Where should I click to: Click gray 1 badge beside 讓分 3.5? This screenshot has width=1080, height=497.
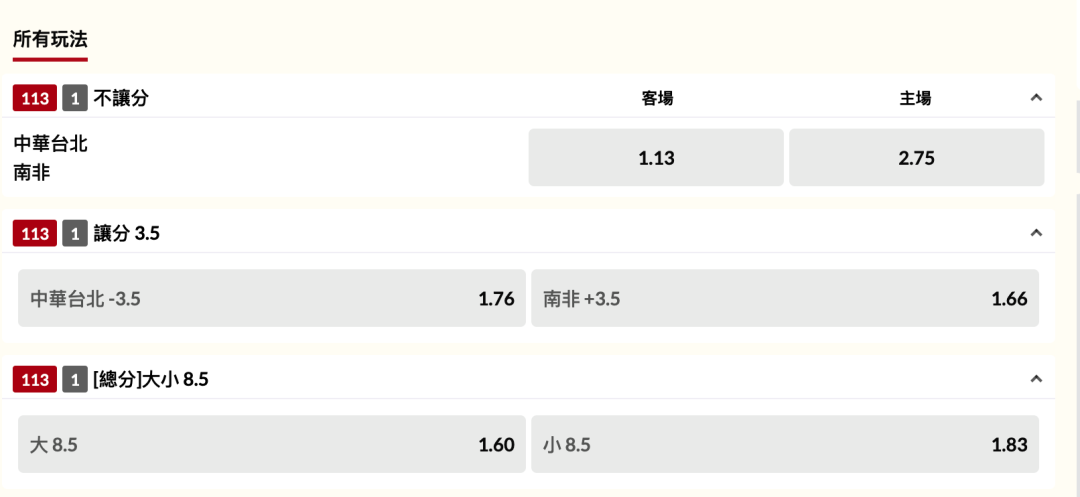75,234
